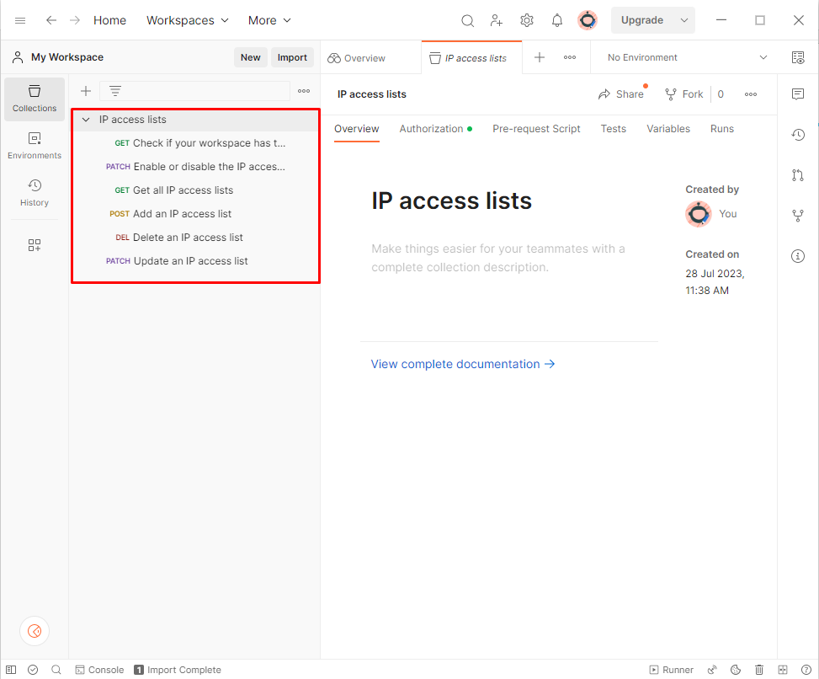Switch to the Authorization tab
Viewport: 819px width, 679px height.
[x=431, y=129]
